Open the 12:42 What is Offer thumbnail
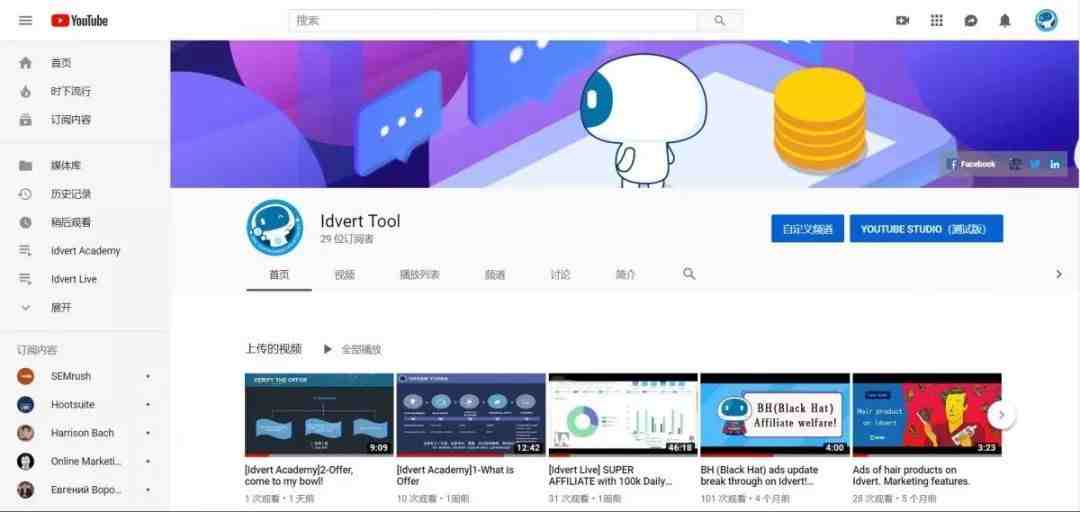This screenshot has width=1080, height=512. click(470, 415)
